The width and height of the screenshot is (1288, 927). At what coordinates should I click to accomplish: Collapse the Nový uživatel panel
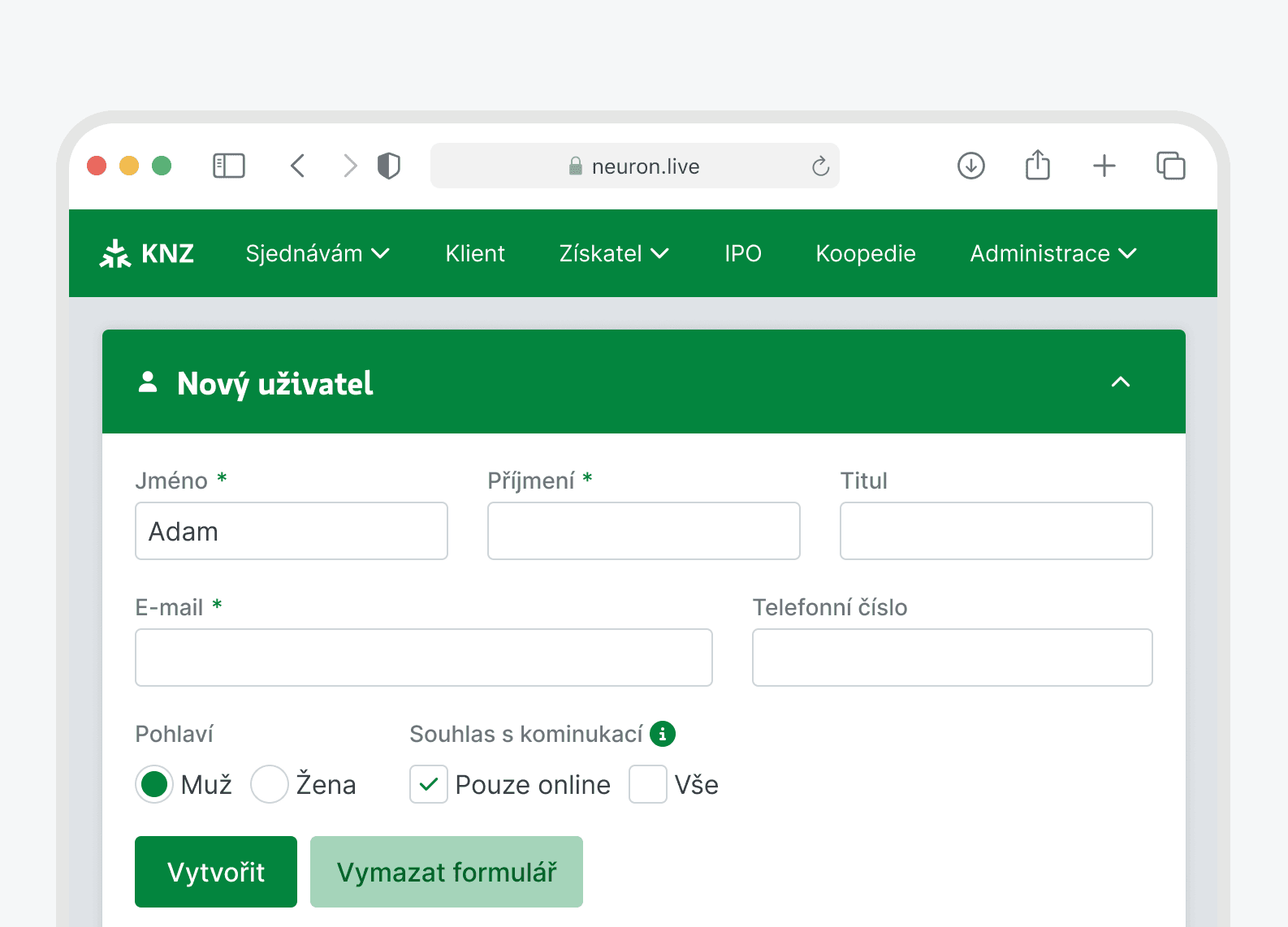coord(1121,382)
